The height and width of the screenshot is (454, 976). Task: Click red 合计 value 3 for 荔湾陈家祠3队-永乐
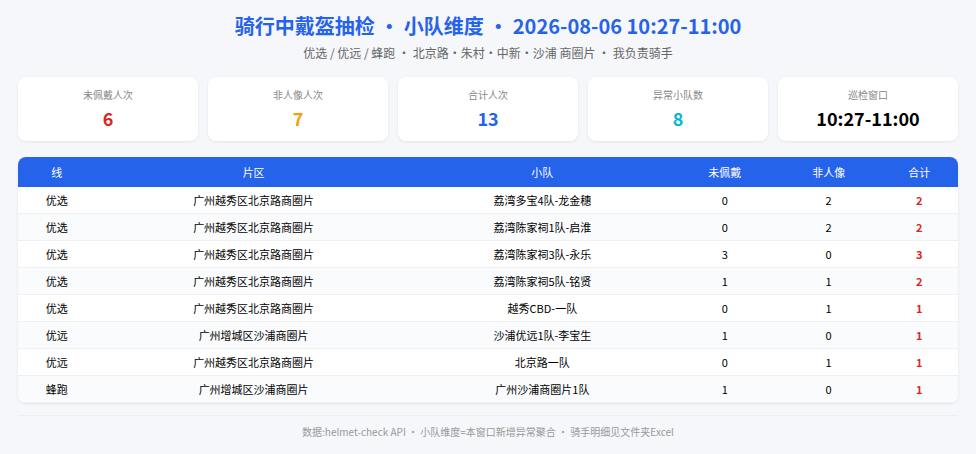pos(919,255)
